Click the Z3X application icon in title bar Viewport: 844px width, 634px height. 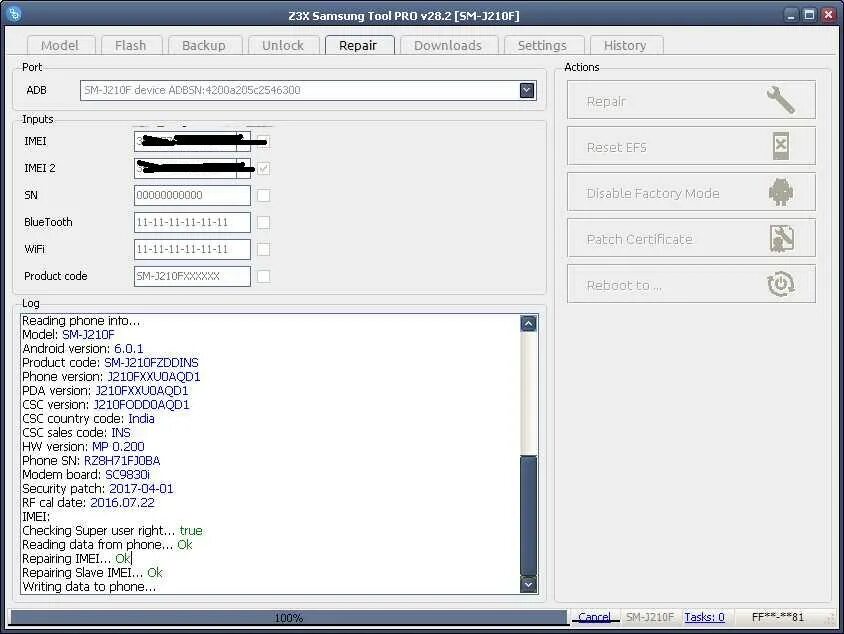coord(15,14)
